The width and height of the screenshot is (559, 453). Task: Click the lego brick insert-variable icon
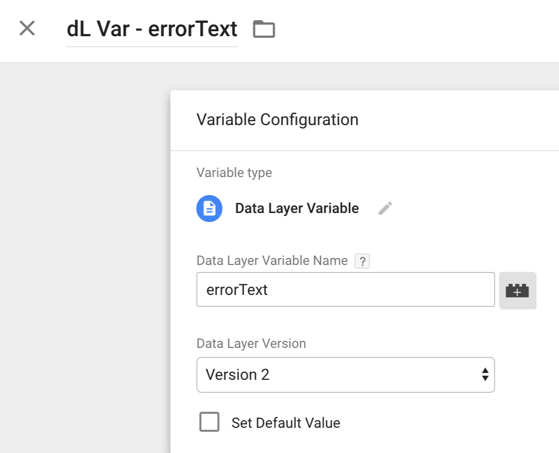[517, 290]
